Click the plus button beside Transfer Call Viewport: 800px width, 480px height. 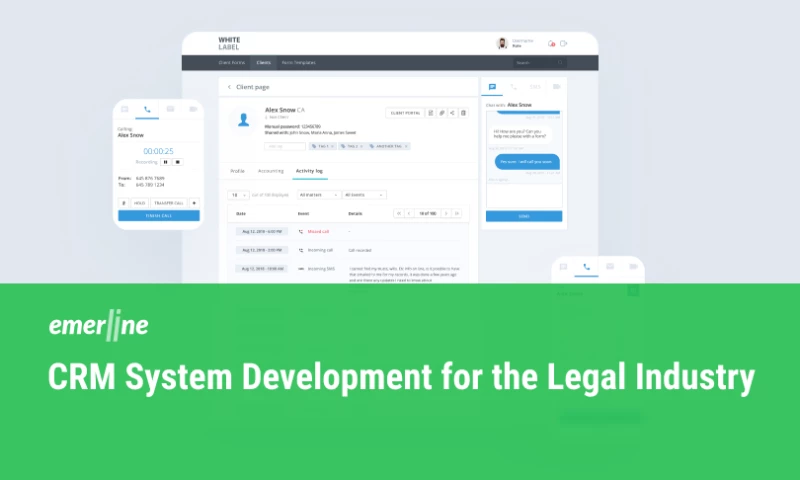[194, 203]
